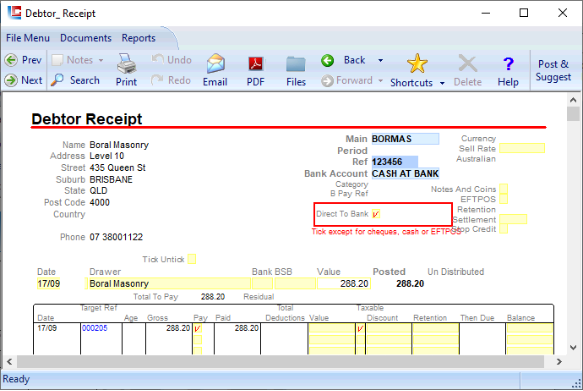Click the Forward arrow icon
583x391 pixels.
click(x=327, y=81)
